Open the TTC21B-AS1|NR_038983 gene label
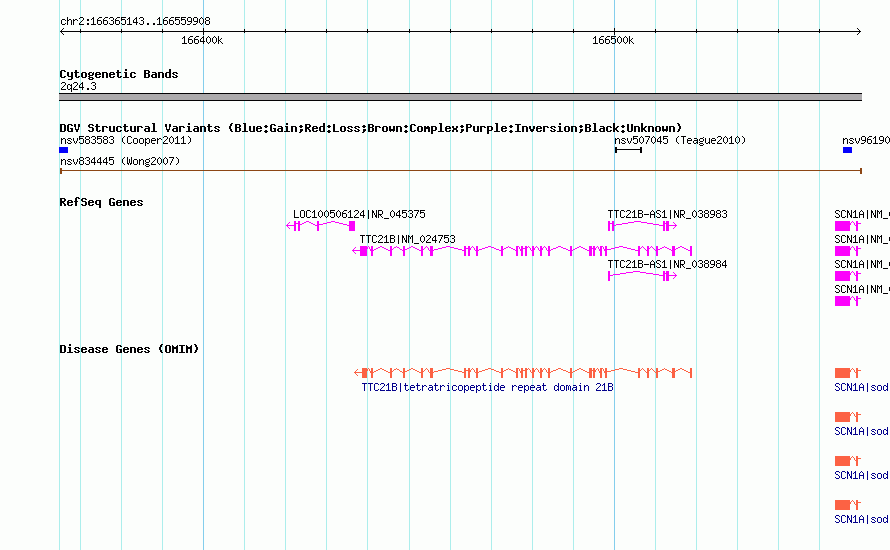 668,214
